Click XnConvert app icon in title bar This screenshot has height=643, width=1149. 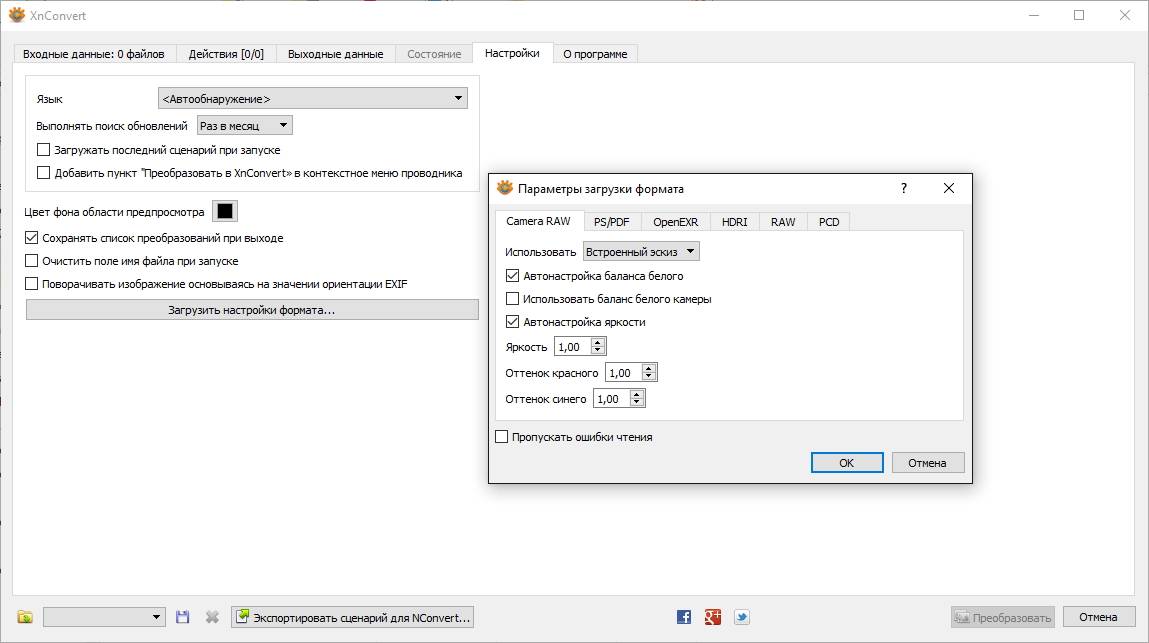coord(16,15)
